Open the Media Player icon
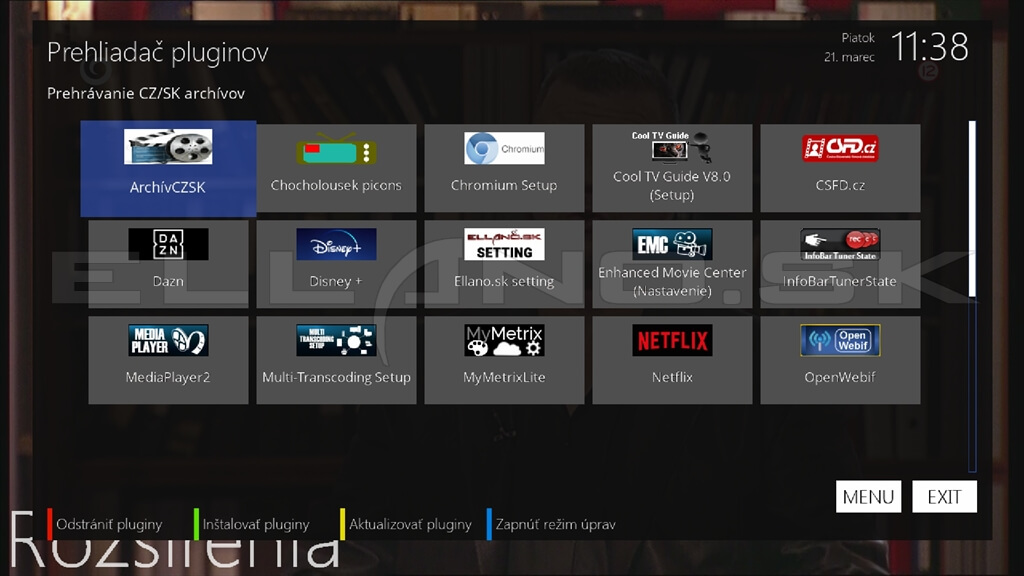Viewport: 1024px width, 576px height. [168, 340]
